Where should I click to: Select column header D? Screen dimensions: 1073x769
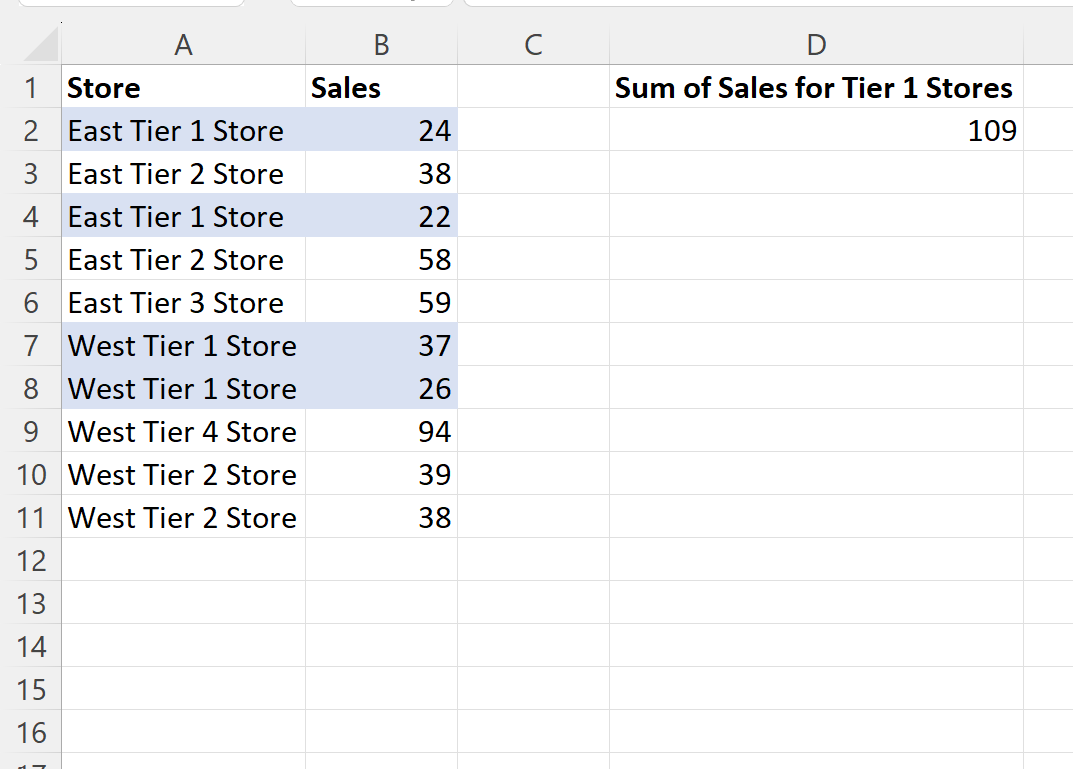click(x=816, y=44)
